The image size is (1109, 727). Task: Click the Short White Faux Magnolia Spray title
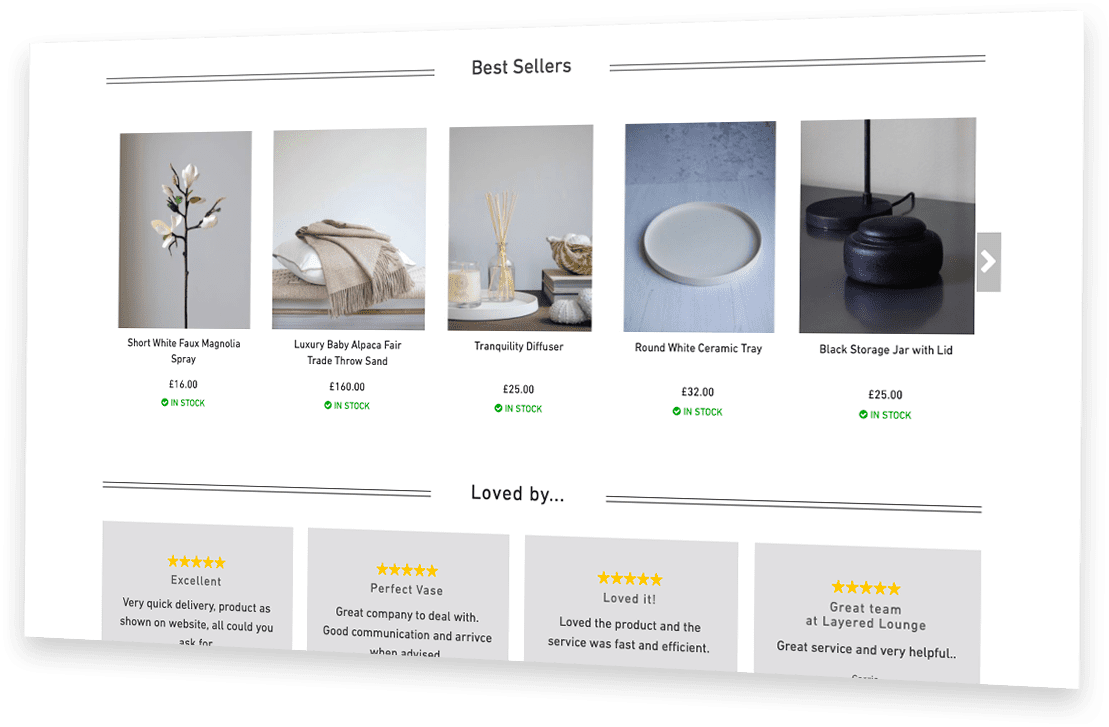(x=184, y=351)
